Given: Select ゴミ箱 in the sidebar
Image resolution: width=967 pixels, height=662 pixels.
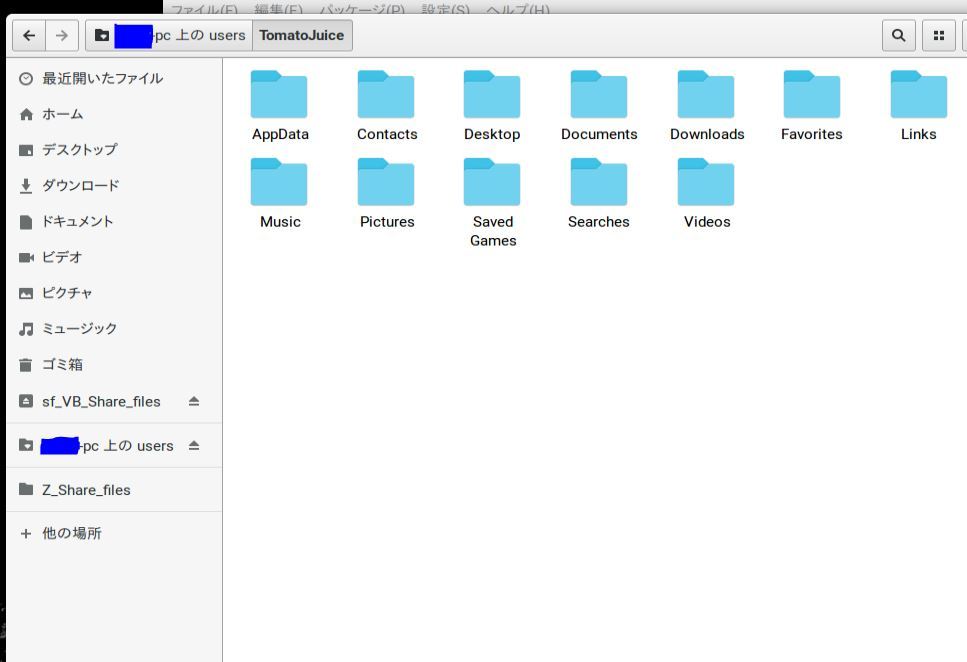Looking at the screenshot, I should click(x=62, y=365).
